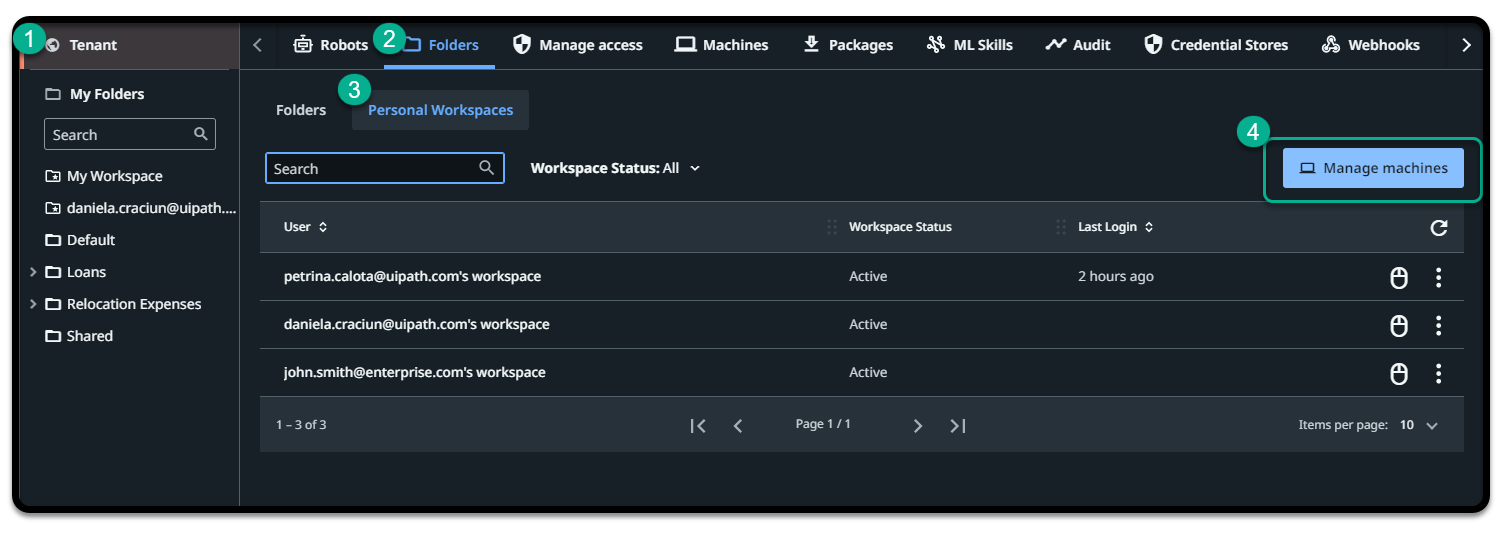Select the Loans folder

(x=75, y=272)
